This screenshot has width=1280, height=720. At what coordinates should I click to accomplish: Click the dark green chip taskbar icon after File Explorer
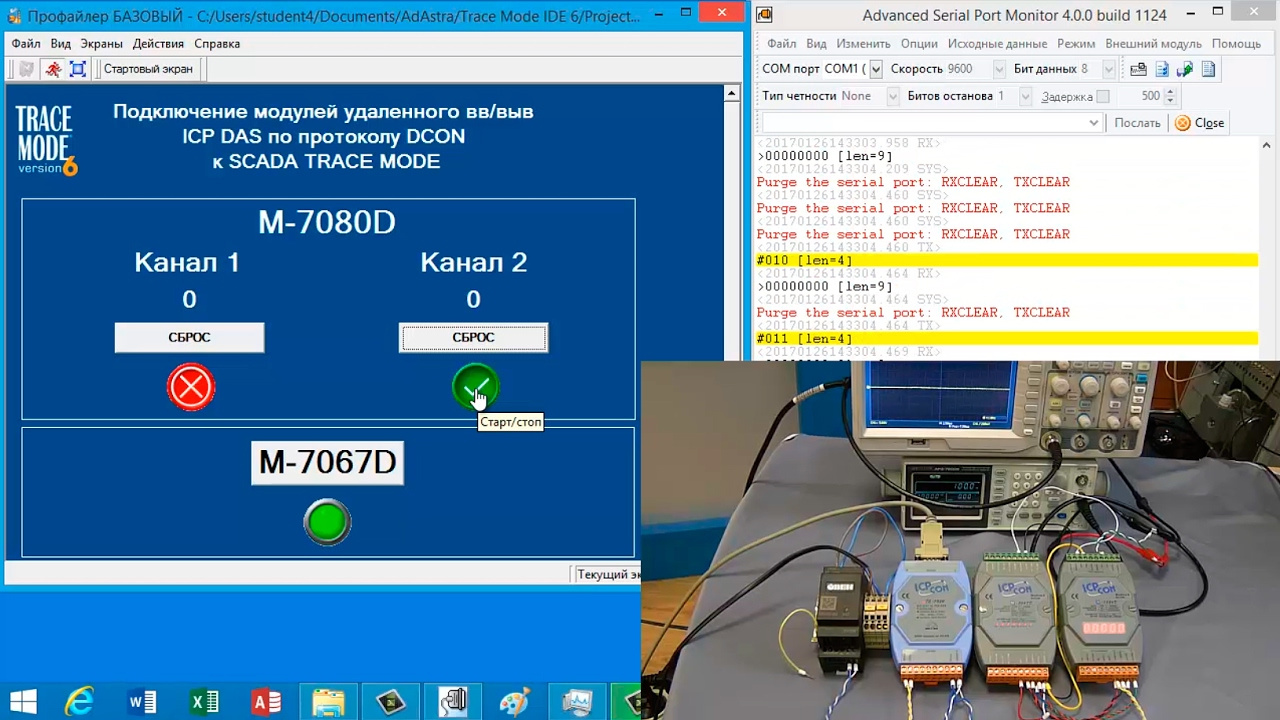(x=390, y=702)
